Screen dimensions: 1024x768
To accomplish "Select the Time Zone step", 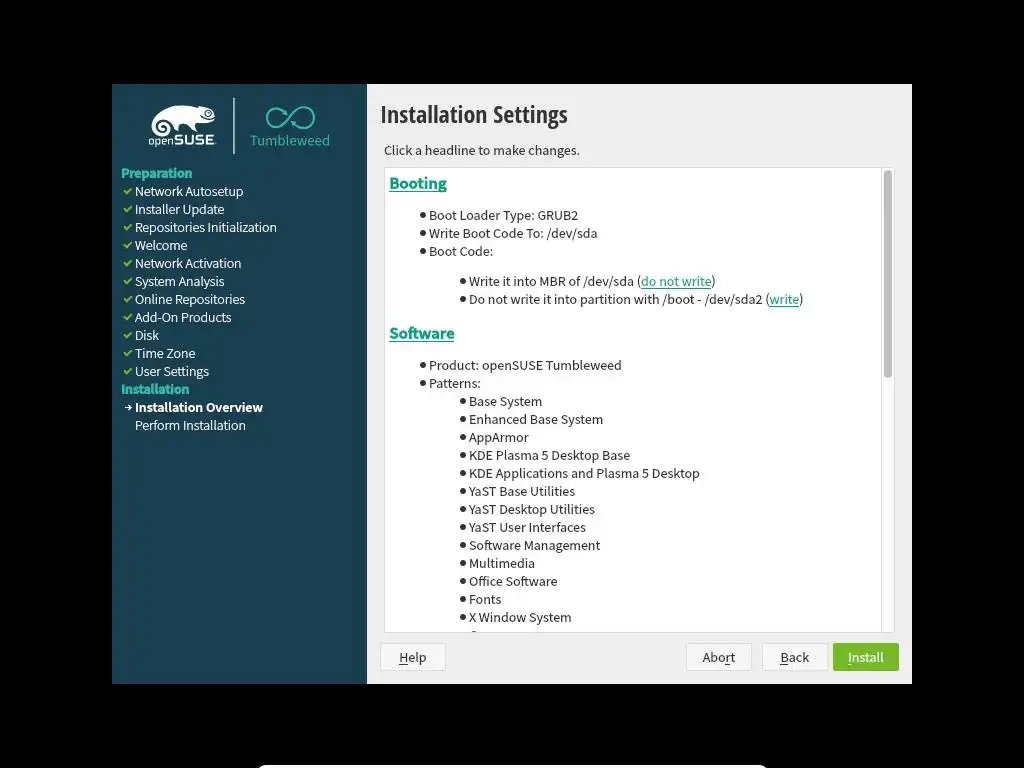I will coord(165,353).
